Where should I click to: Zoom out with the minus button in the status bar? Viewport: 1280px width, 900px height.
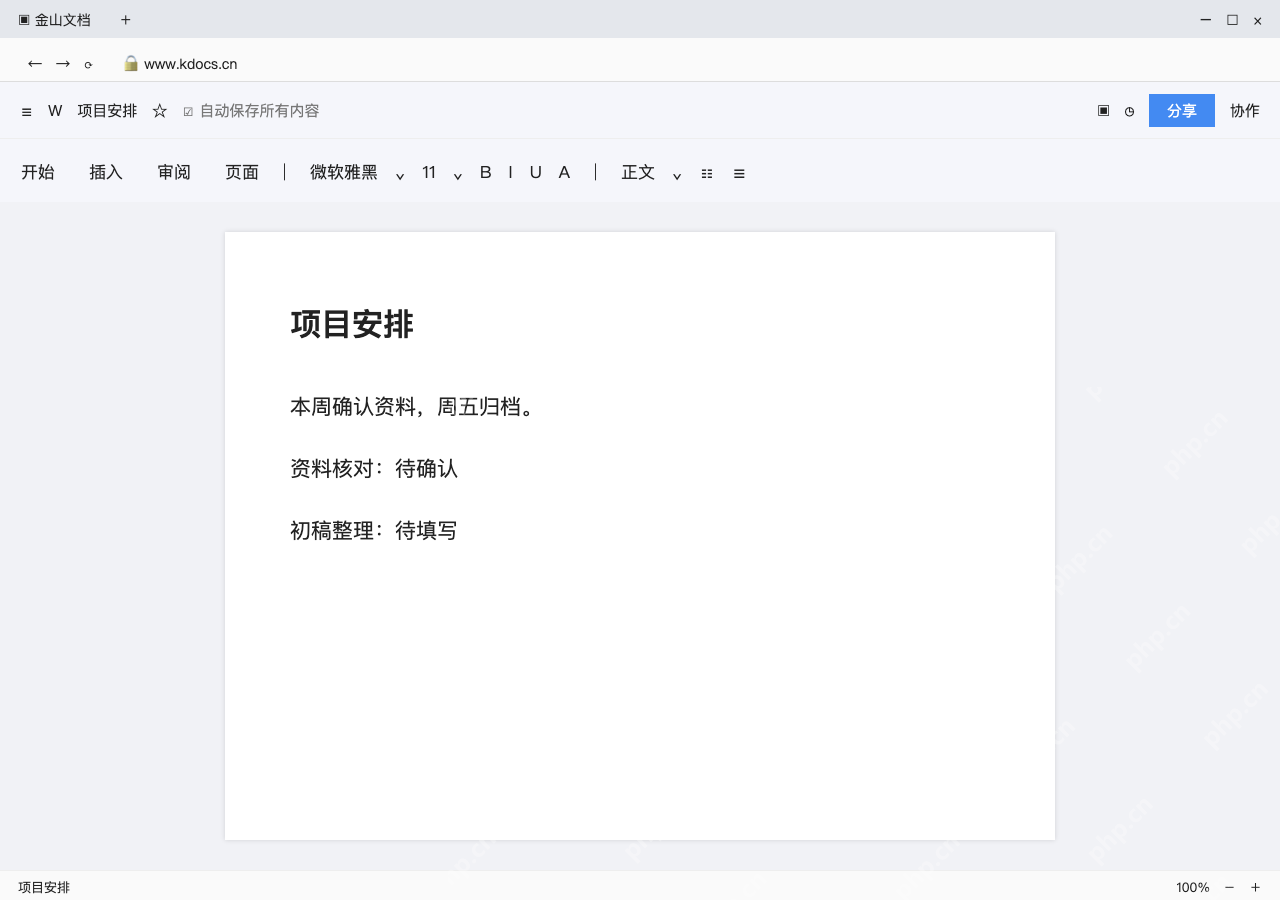pos(1230,887)
